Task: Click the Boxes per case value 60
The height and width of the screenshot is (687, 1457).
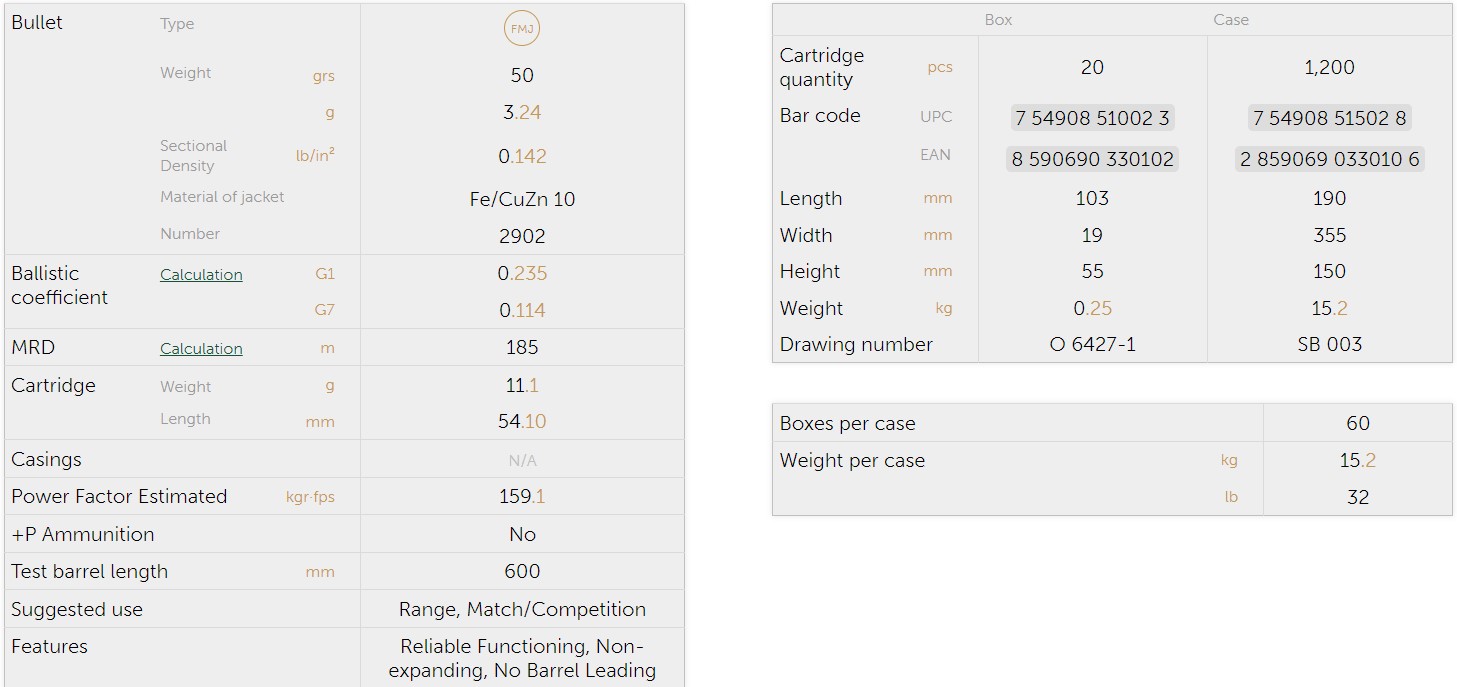Action: pos(1357,423)
